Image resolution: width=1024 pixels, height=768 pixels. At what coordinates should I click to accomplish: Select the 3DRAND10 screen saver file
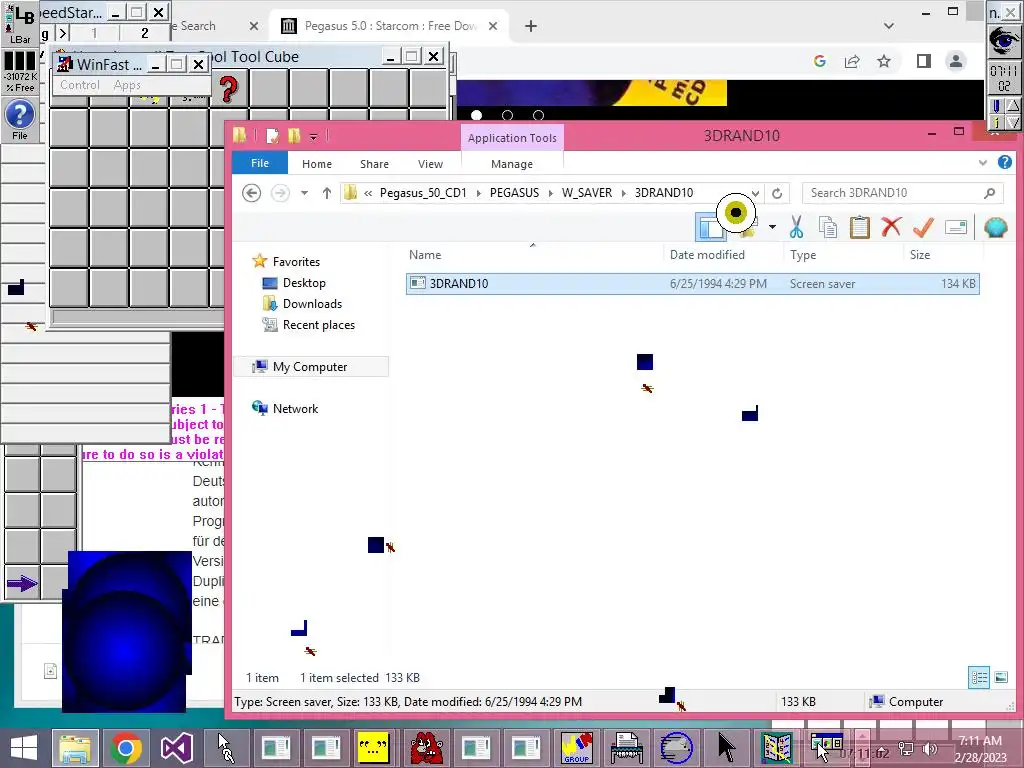[692, 283]
